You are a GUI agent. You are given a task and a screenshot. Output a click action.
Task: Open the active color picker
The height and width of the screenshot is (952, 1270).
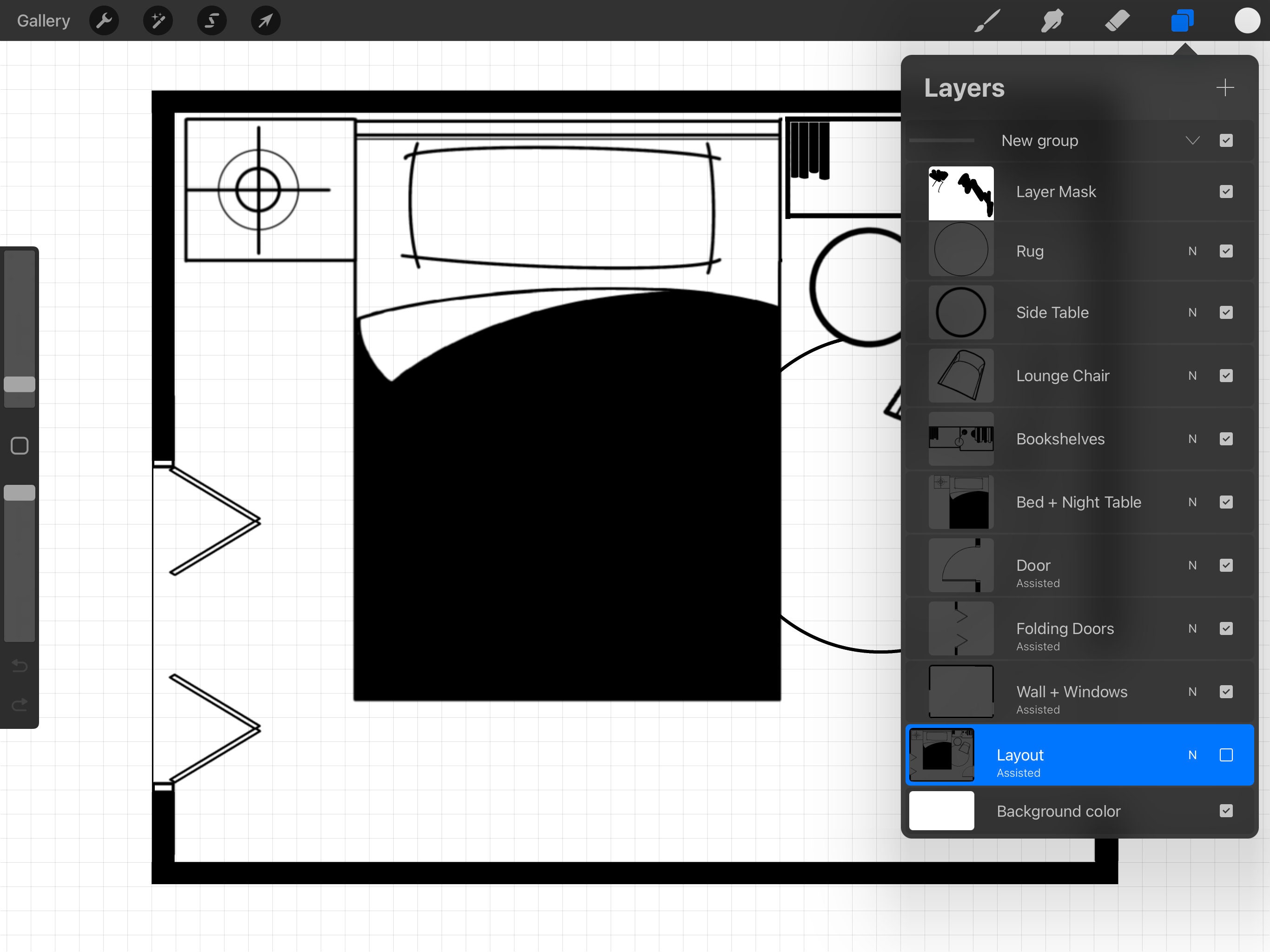click(1248, 20)
